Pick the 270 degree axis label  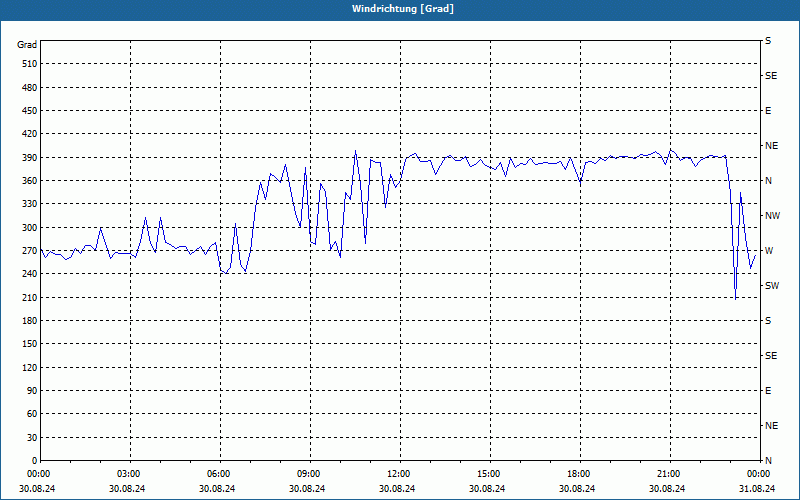[30, 251]
